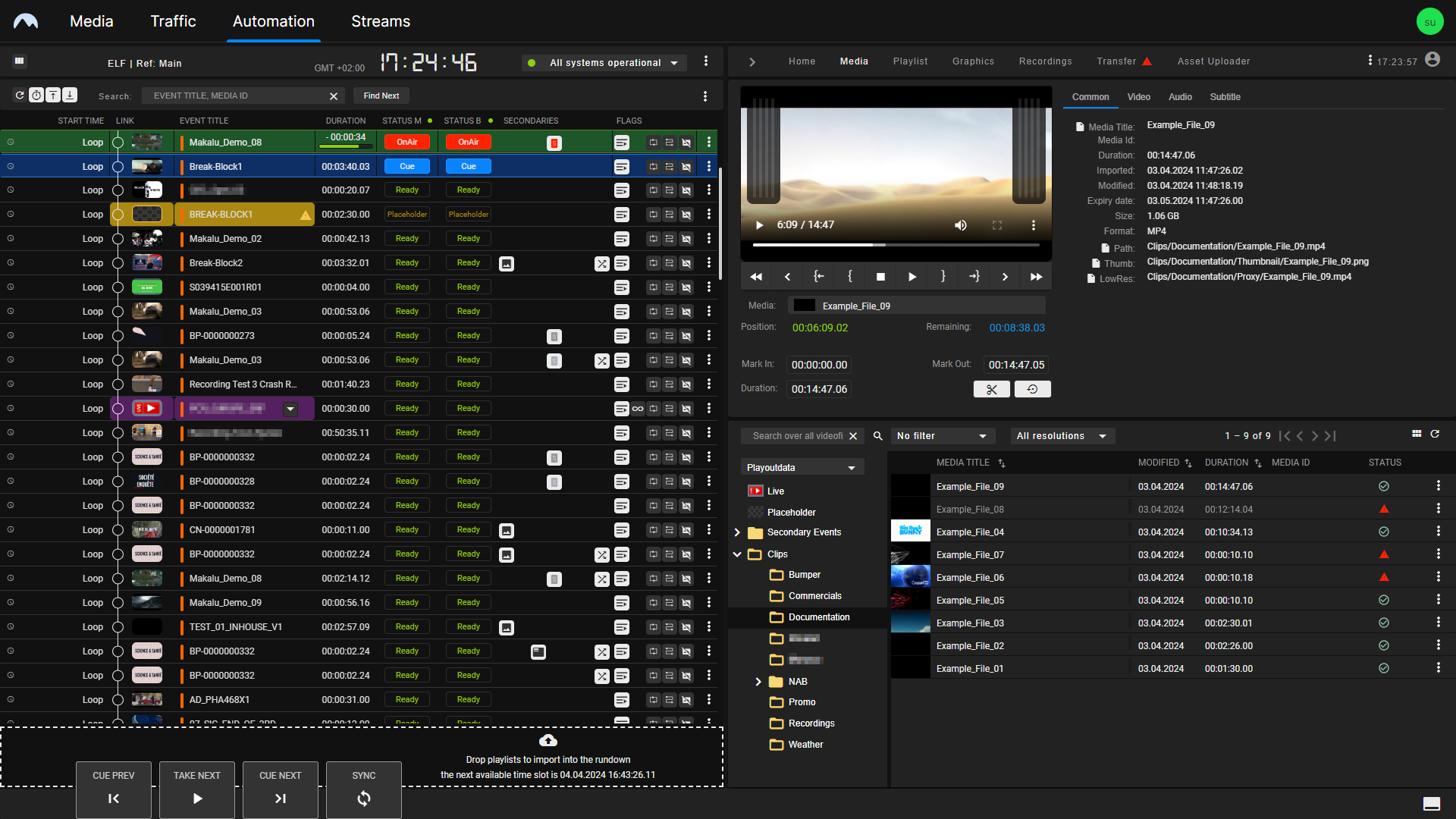The width and height of the screenshot is (1456, 819).
Task: Open the Graphics tab in right panel
Action: 973,61
